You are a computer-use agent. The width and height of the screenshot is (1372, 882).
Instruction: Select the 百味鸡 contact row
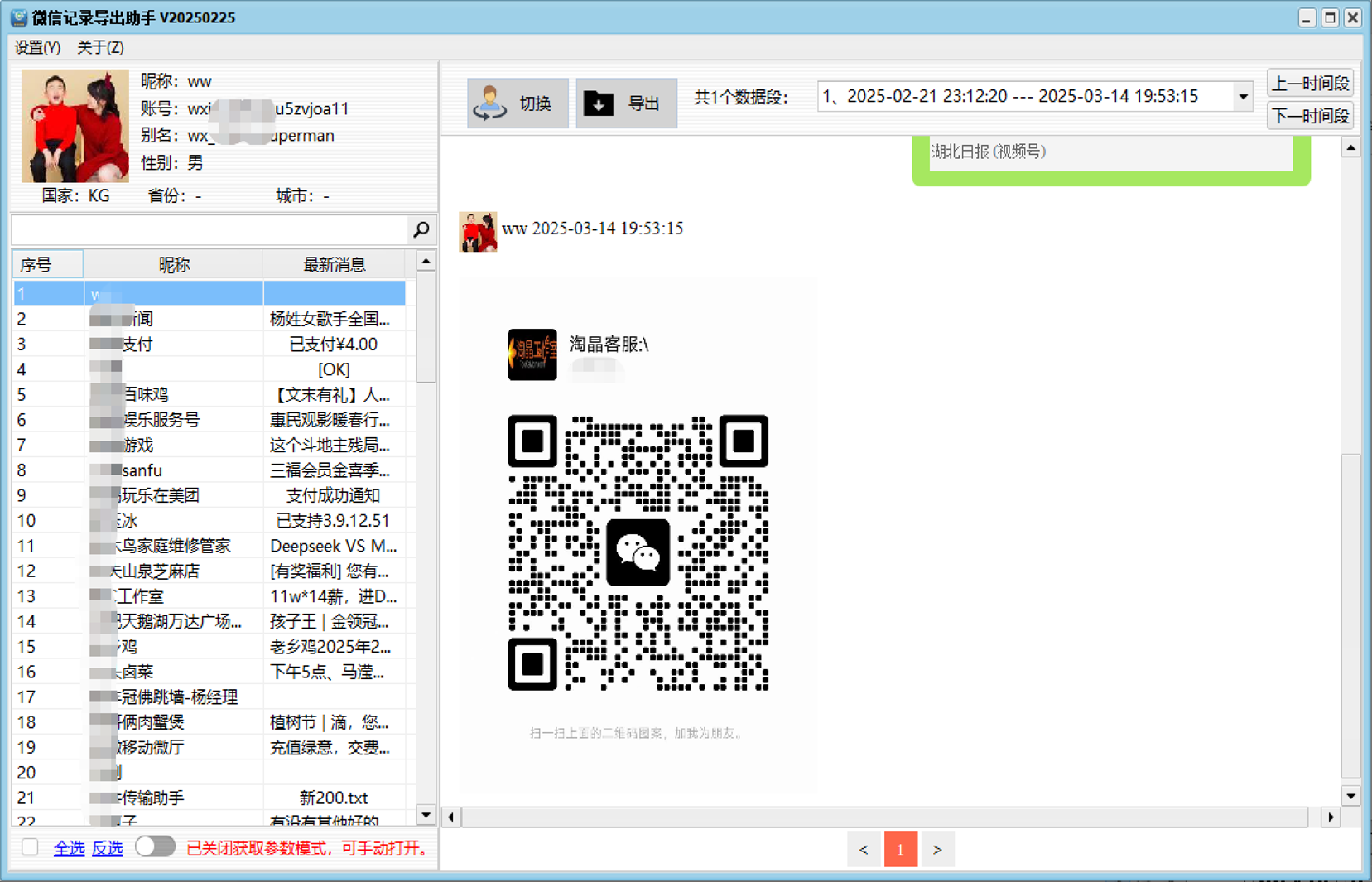(209, 394)
